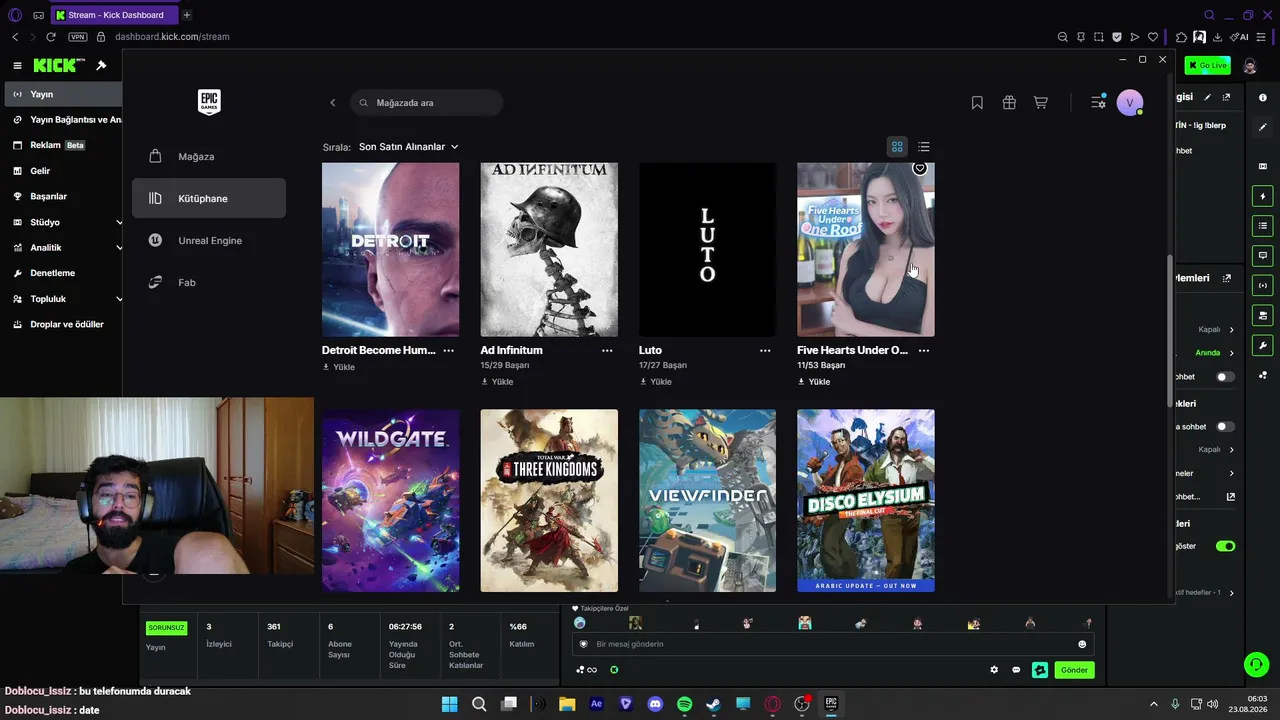
Task: Open options menu for Detroit Become Human
Action: tap(449, 350)
